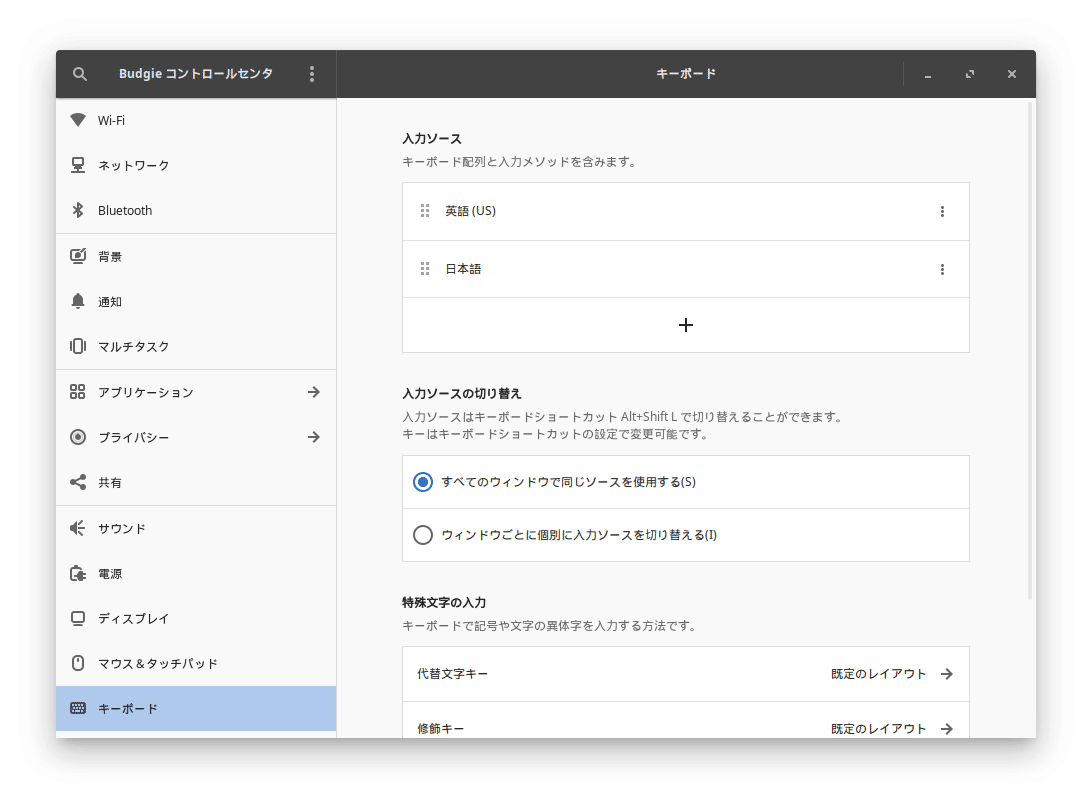Click the 電源 sidebar label
The image size is (1092, 800).
click(110, 574)
